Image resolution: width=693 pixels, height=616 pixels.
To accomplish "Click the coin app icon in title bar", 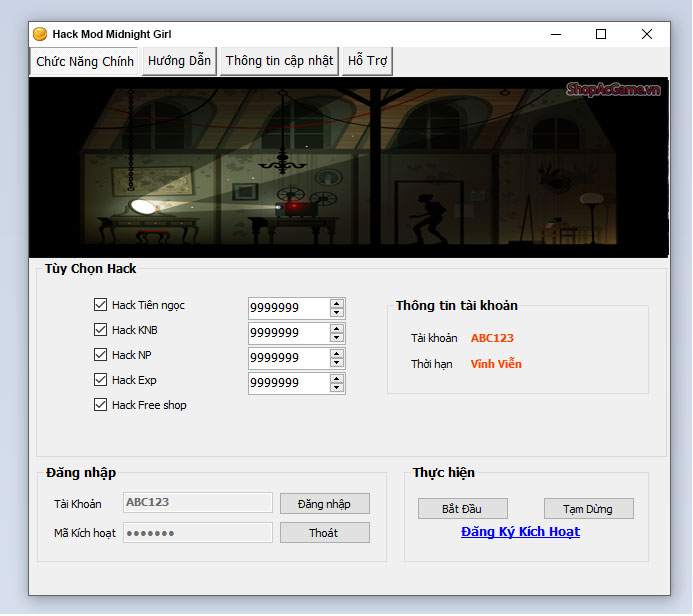I will 40,34.
